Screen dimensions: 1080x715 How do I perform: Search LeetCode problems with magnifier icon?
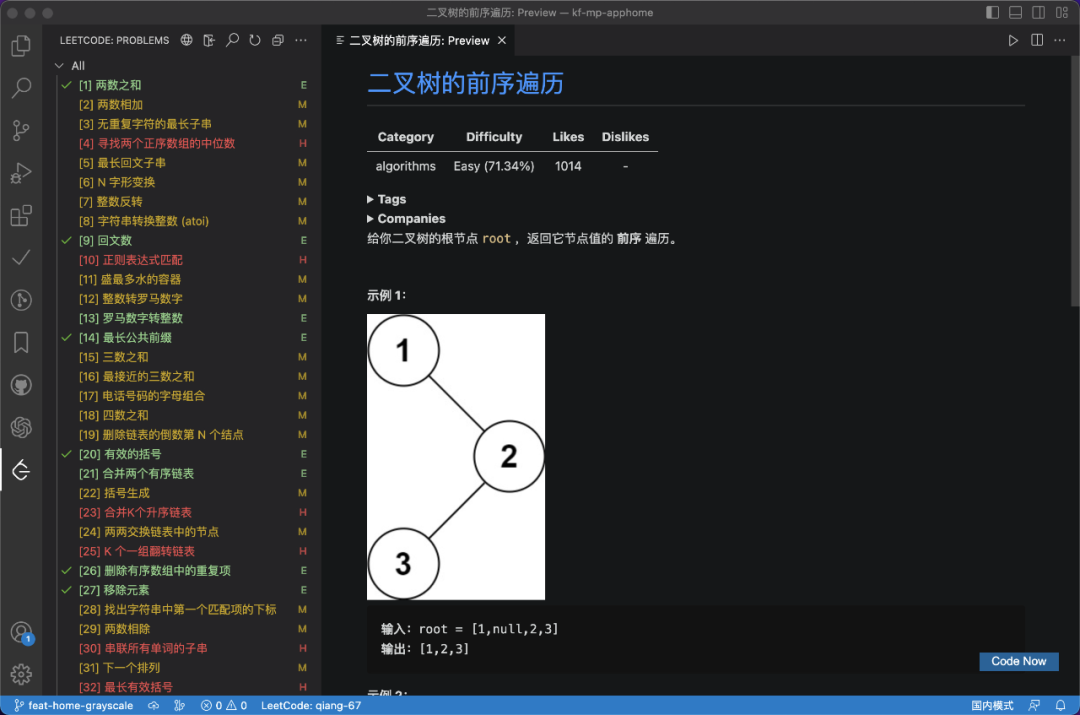[232, 40]
